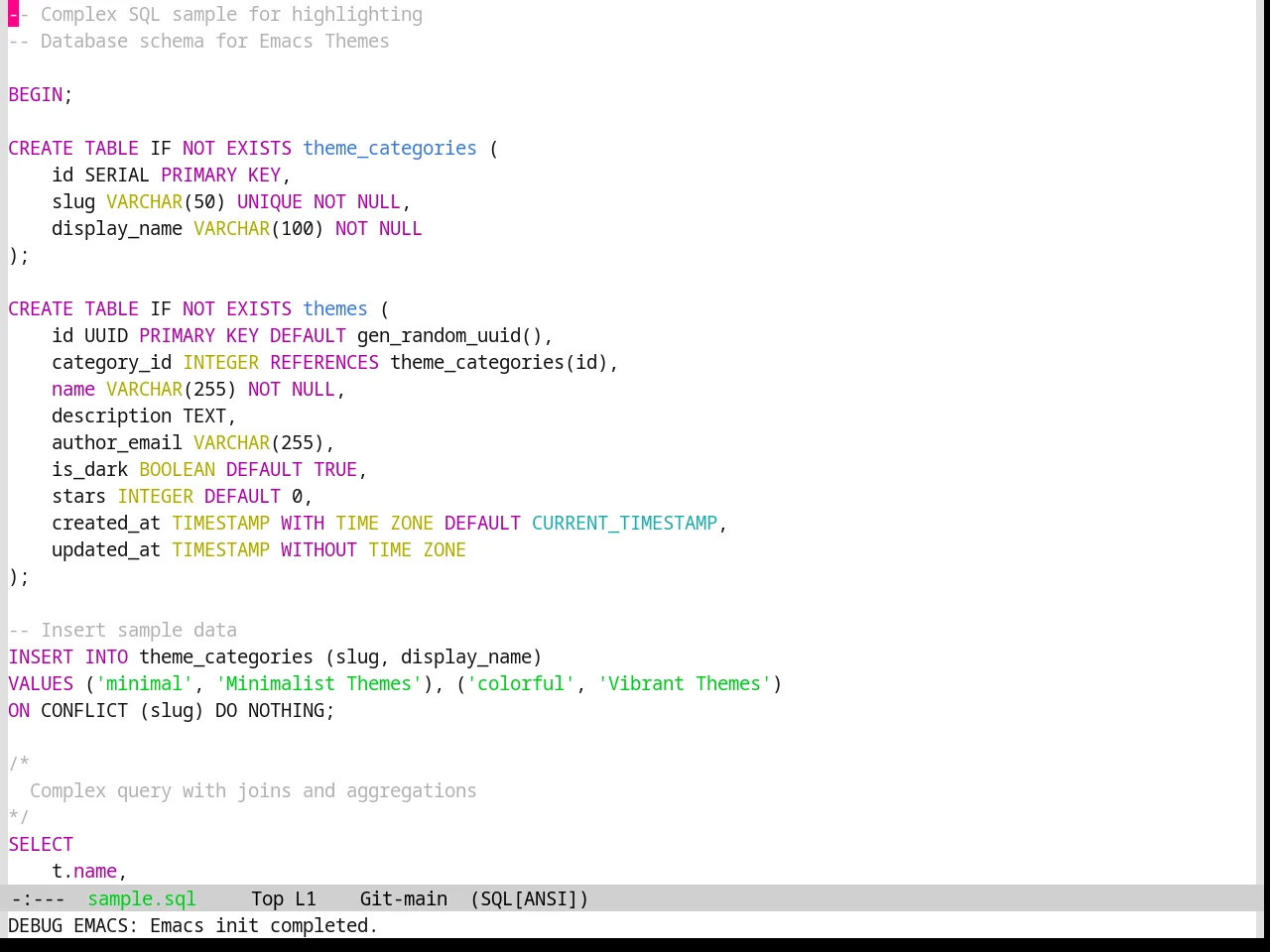Click TEXT type on description line
This screenshot has height=952, width=1270.
[x=204, y=416]
